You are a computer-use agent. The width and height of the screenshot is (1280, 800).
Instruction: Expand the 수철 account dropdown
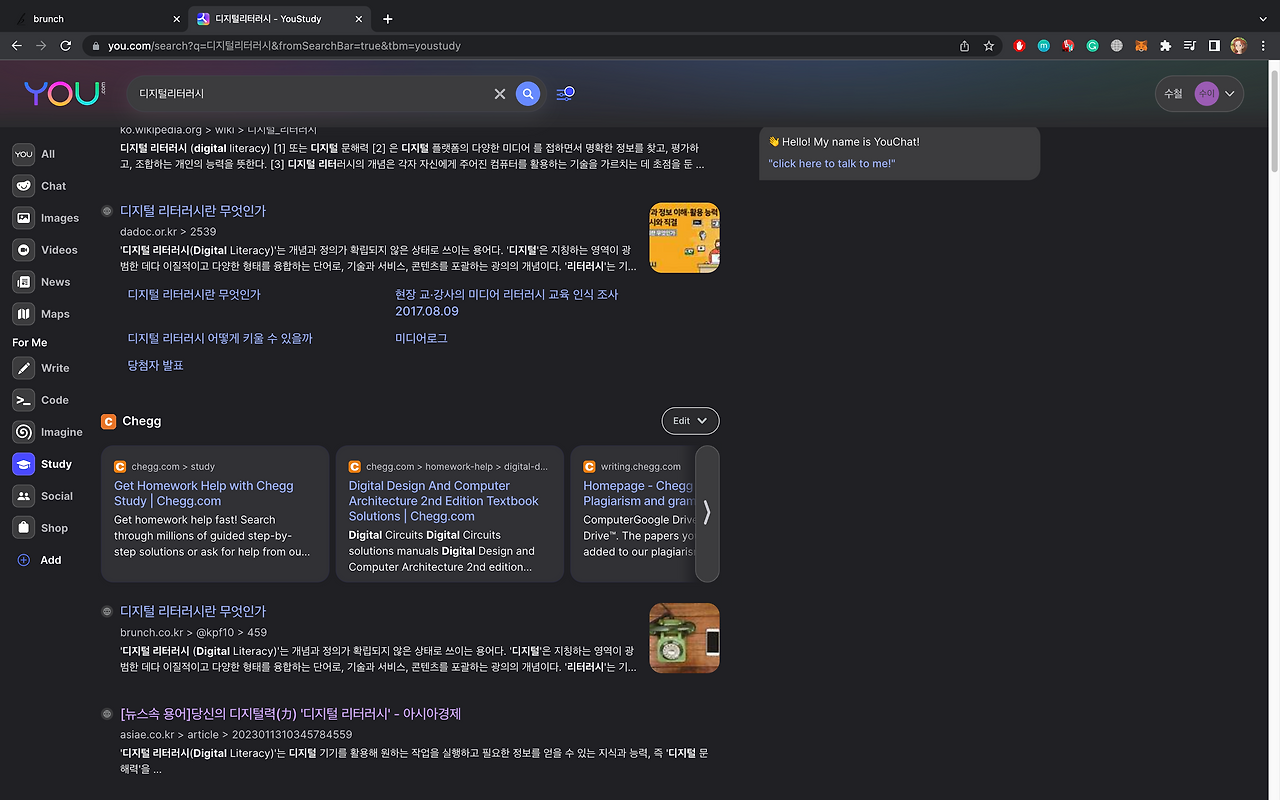[x=1199, y=94]
